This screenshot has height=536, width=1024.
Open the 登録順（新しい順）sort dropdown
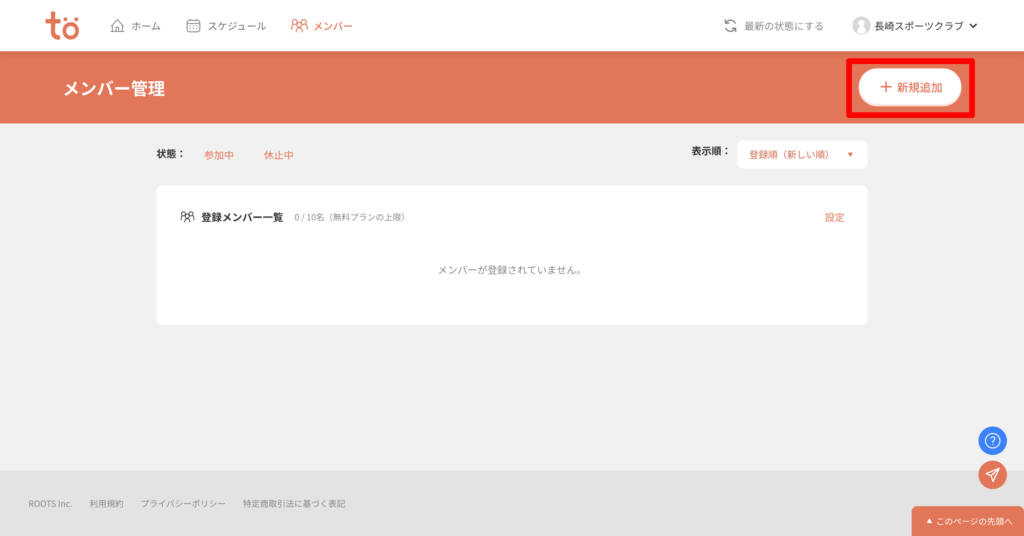[802, 155]
